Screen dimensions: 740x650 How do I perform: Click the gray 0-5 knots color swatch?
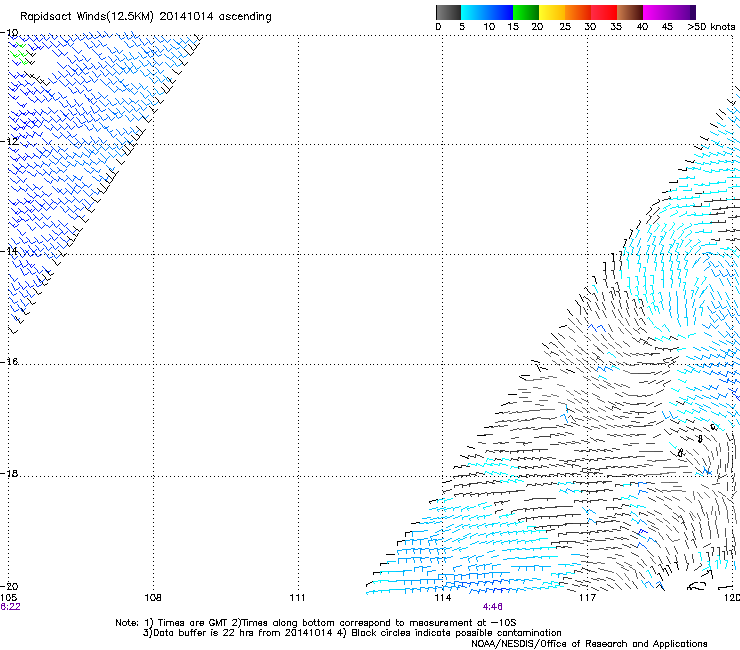click(448, 12)
